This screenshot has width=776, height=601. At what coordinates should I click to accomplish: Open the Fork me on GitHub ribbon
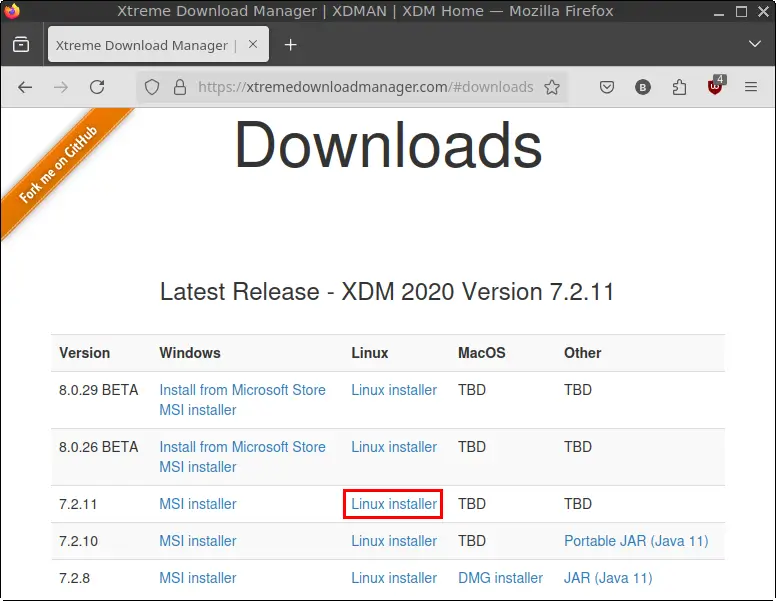pos(58,165)
